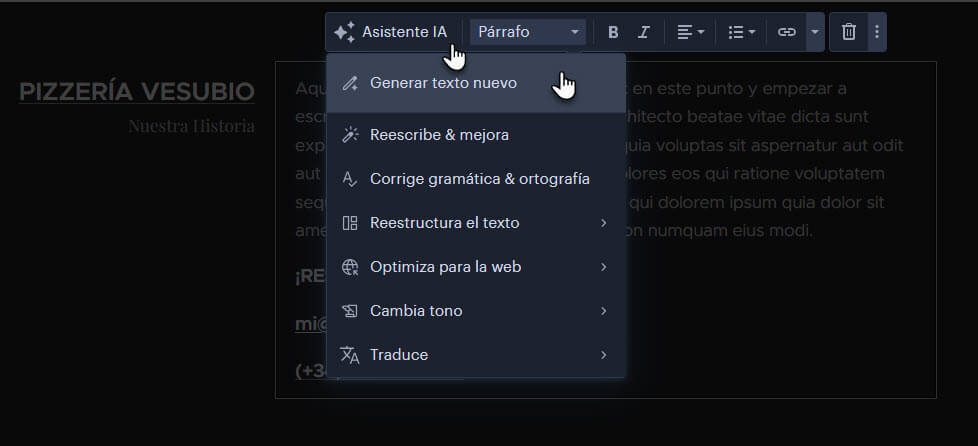Click the pencil icon beside Generar texto nuevo
Image resolution: width=978 pixels, height=446 pixels.
[350, 84]
